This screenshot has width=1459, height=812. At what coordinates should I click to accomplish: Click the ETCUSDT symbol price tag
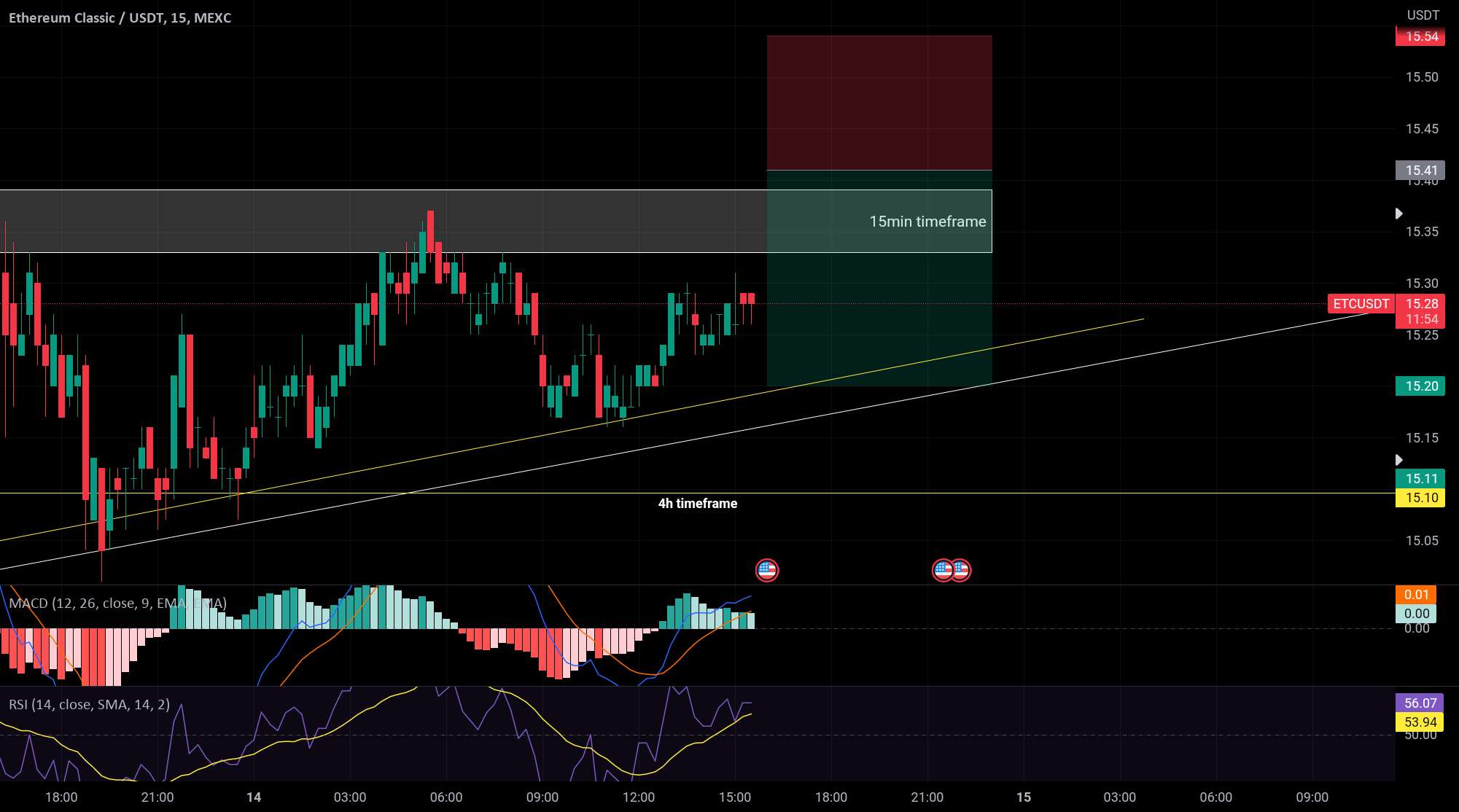point(1361,304)
